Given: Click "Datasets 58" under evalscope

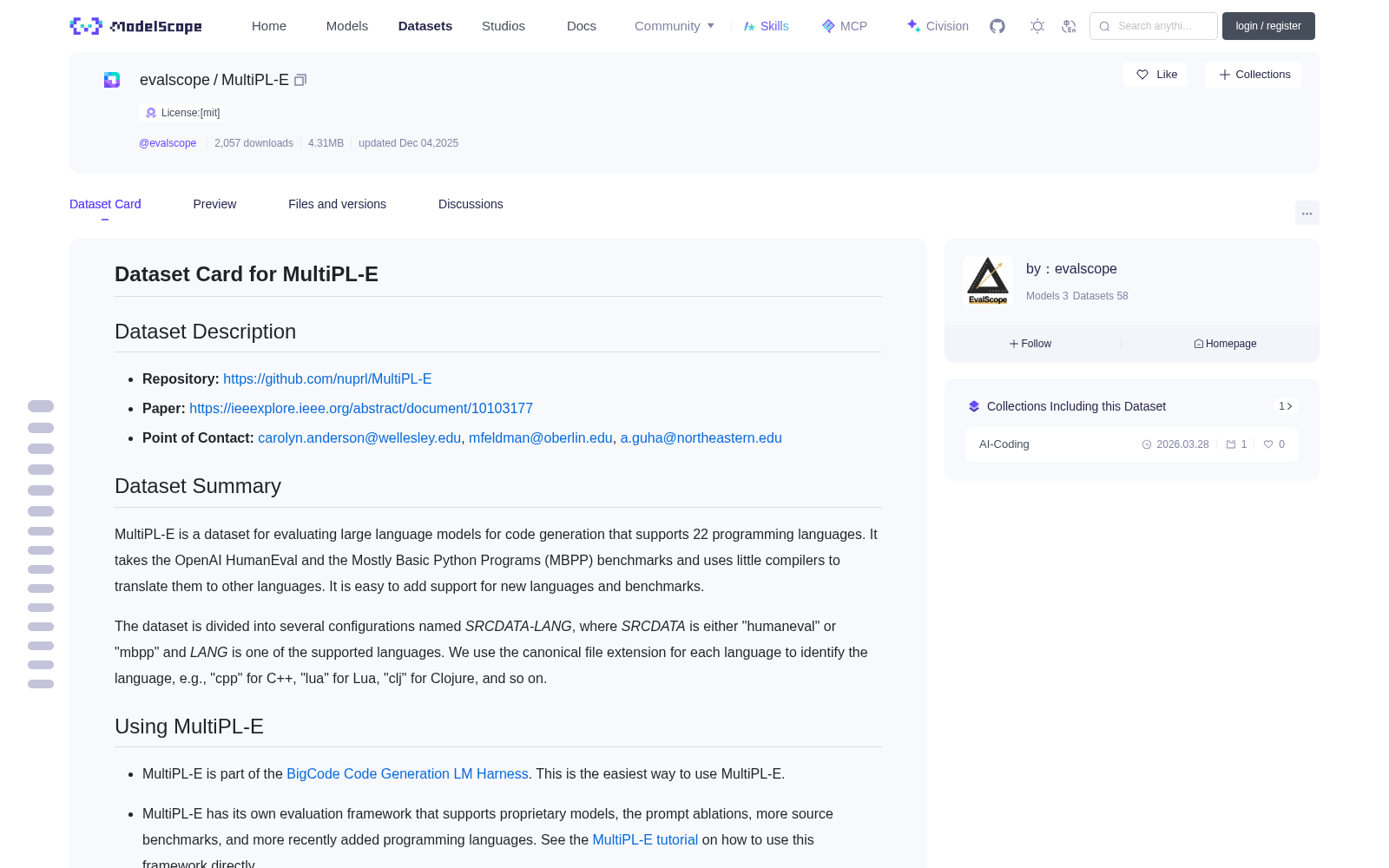Looking at the screenshot, I should point(1101,296).
